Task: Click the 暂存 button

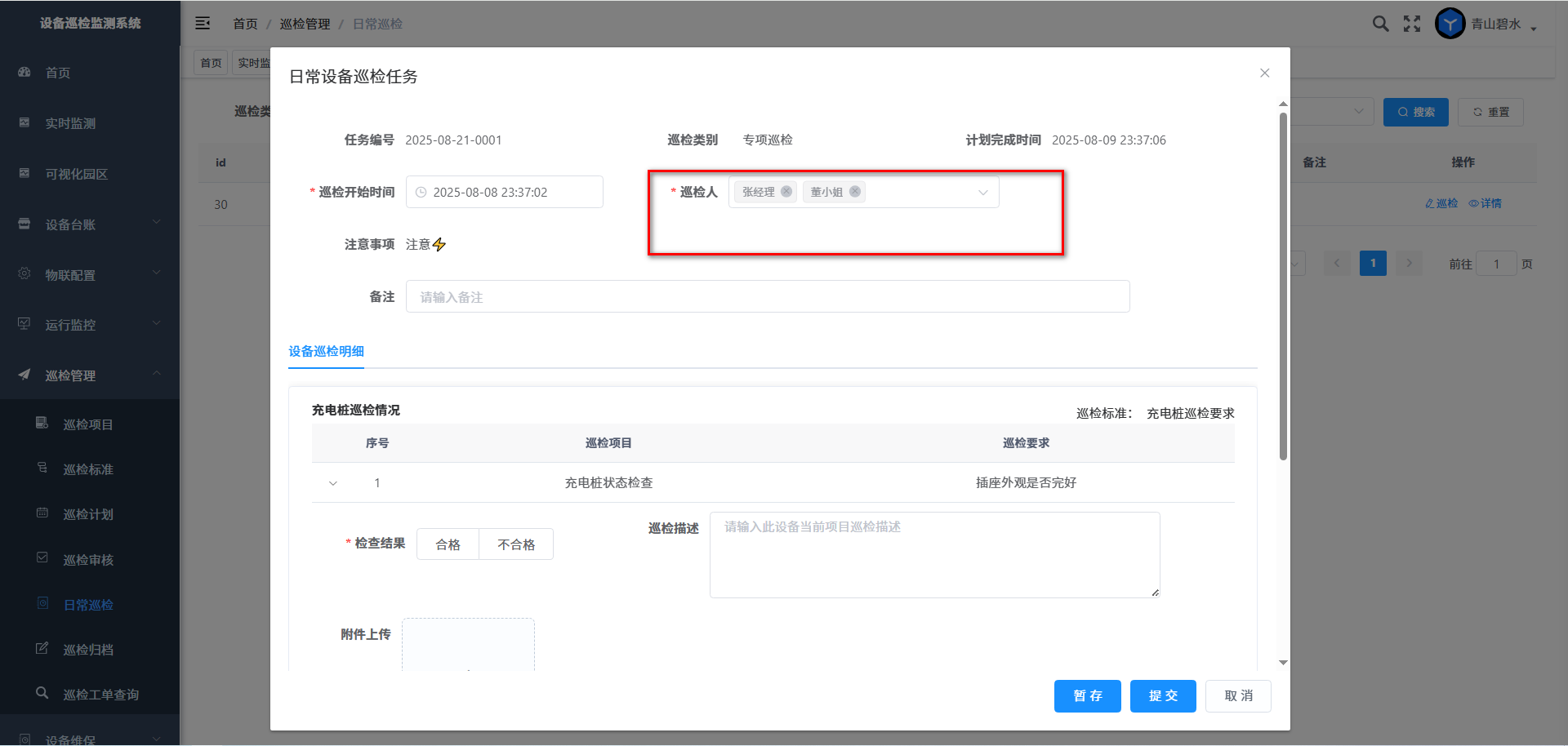Action: (x=1087, y=696)
